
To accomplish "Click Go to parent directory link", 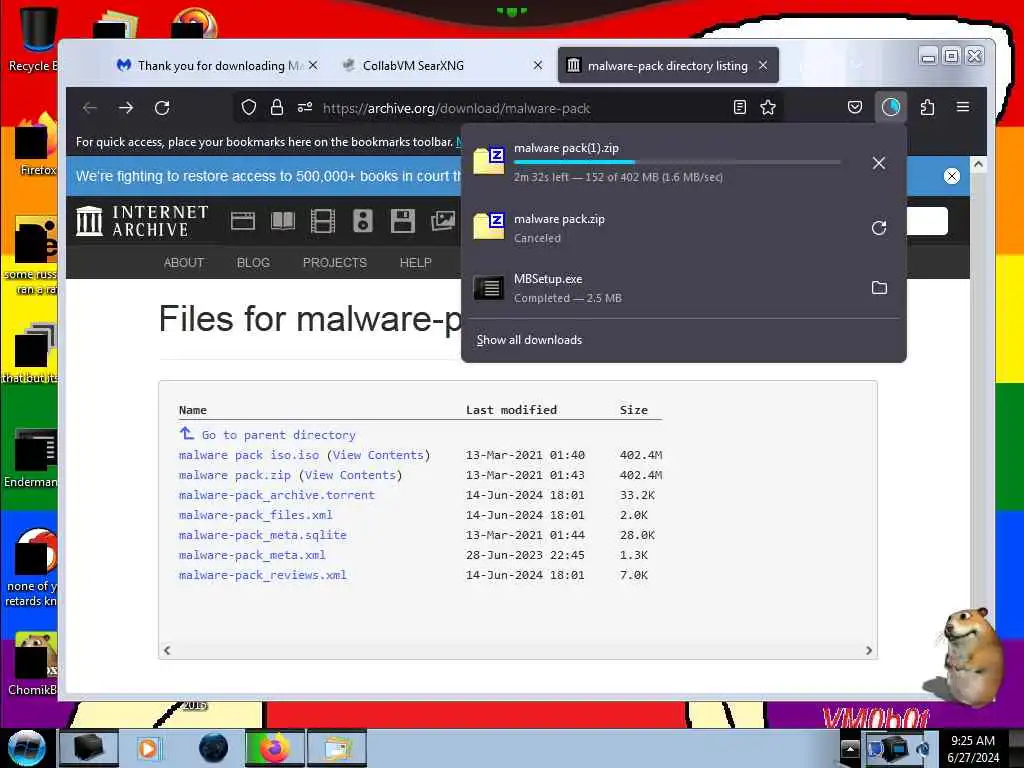I will coord(278,435).
